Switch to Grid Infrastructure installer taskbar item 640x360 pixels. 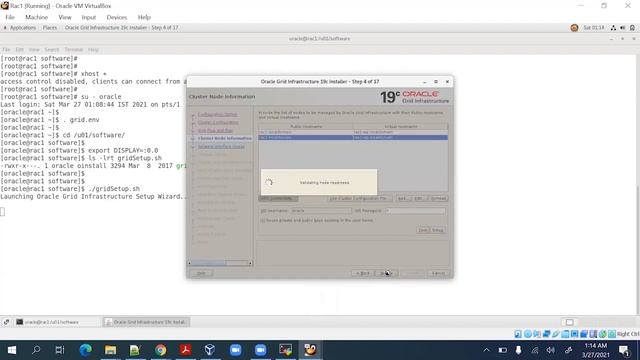click(x=146, y=322)
